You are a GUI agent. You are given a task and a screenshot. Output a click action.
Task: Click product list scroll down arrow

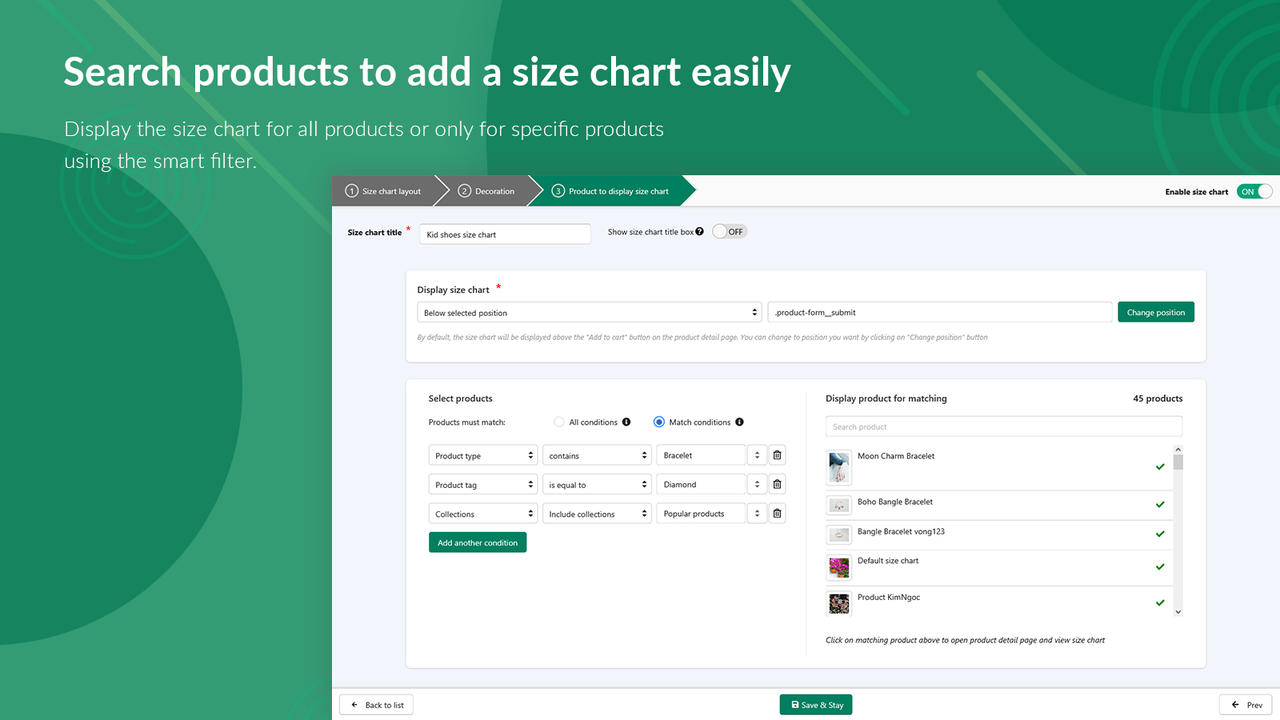1178,611
